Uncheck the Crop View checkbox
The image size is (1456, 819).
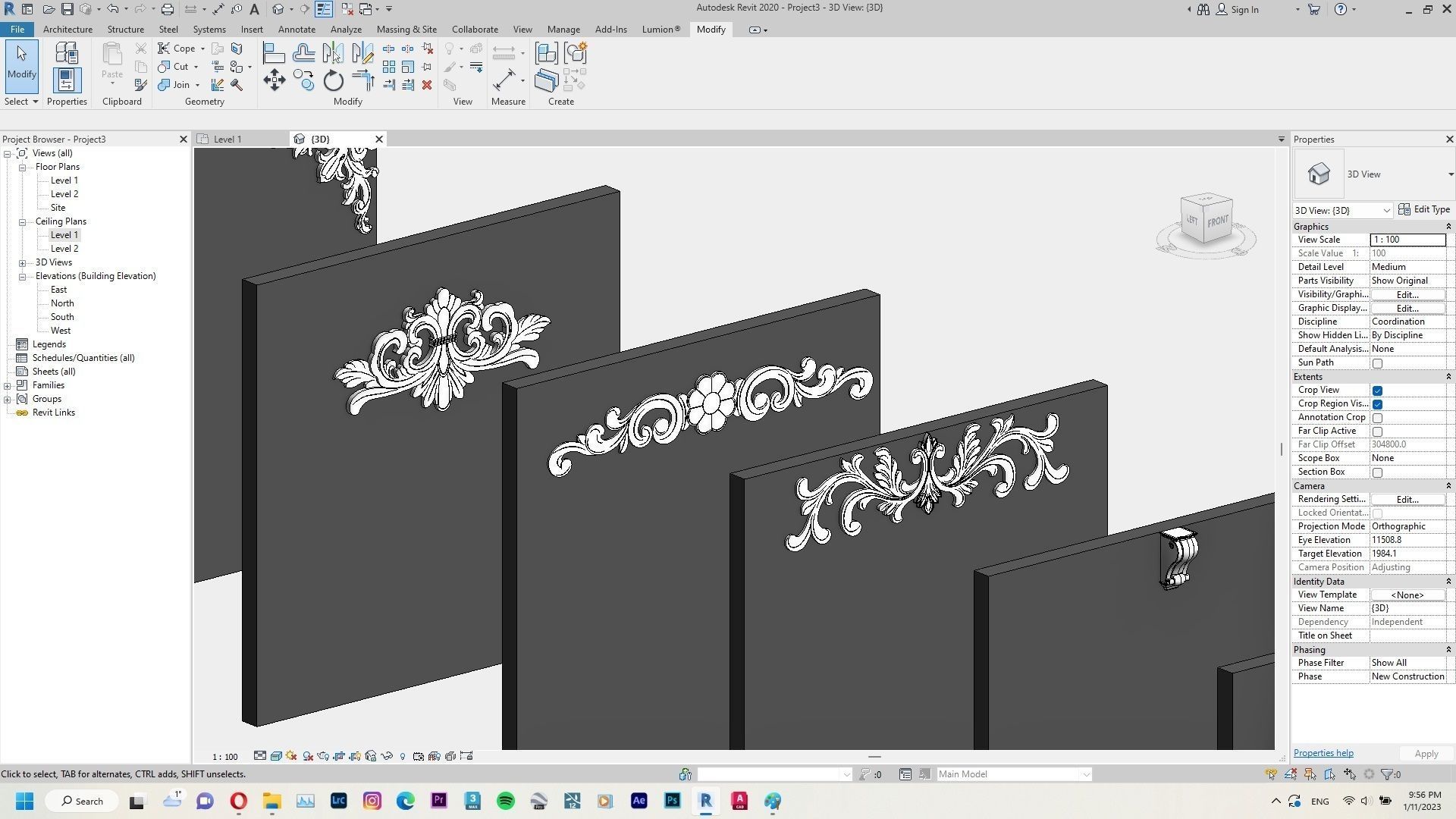pyautogui.click(x=1378, y=390)
